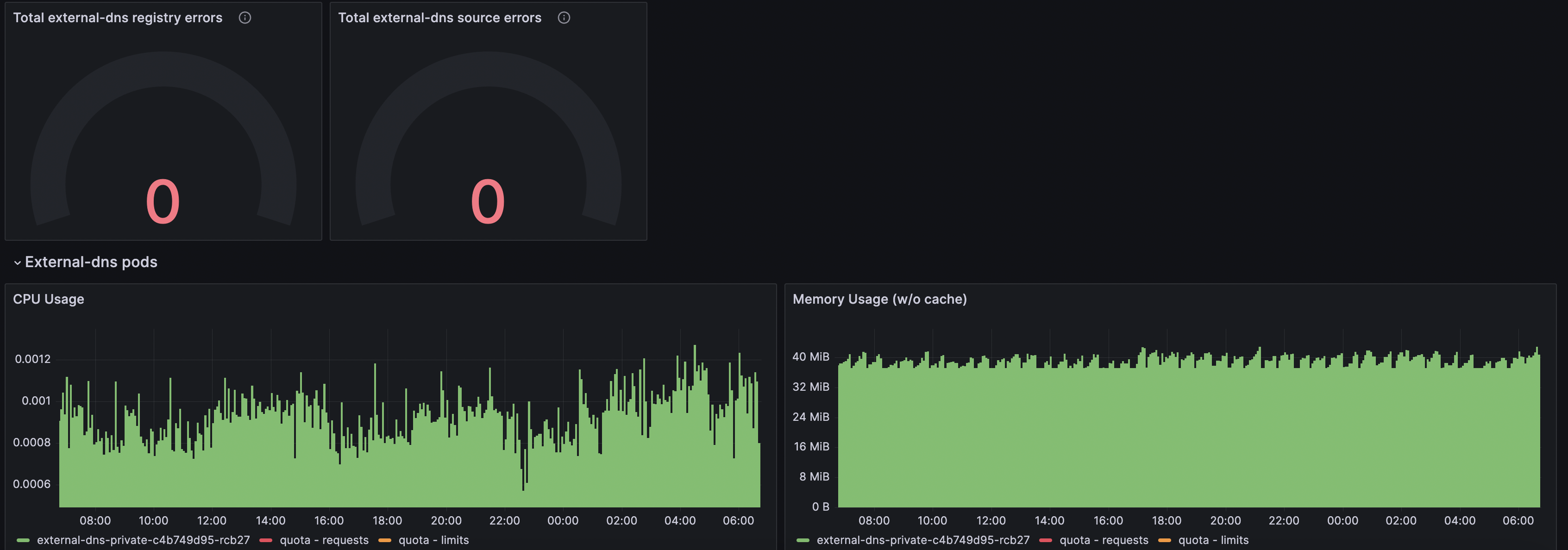Toggle quota - limits series in CPU legend
This screenshot has height=550, width=1568.
433,540
